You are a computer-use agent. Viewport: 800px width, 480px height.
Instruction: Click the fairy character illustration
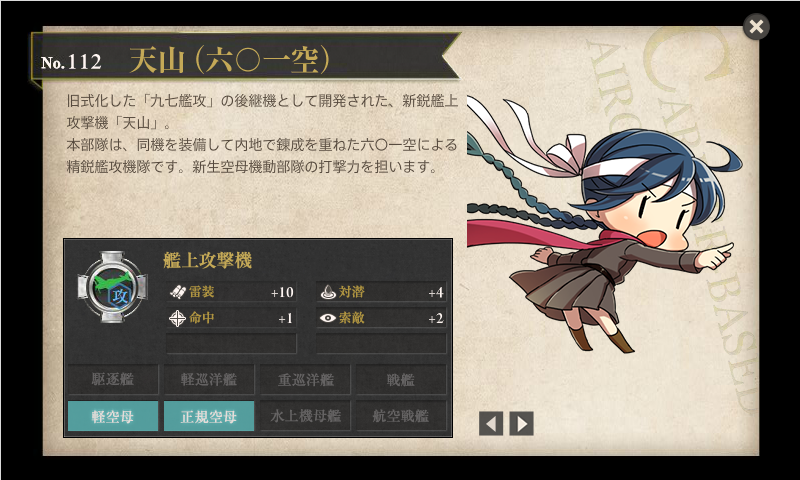(602, 224)
